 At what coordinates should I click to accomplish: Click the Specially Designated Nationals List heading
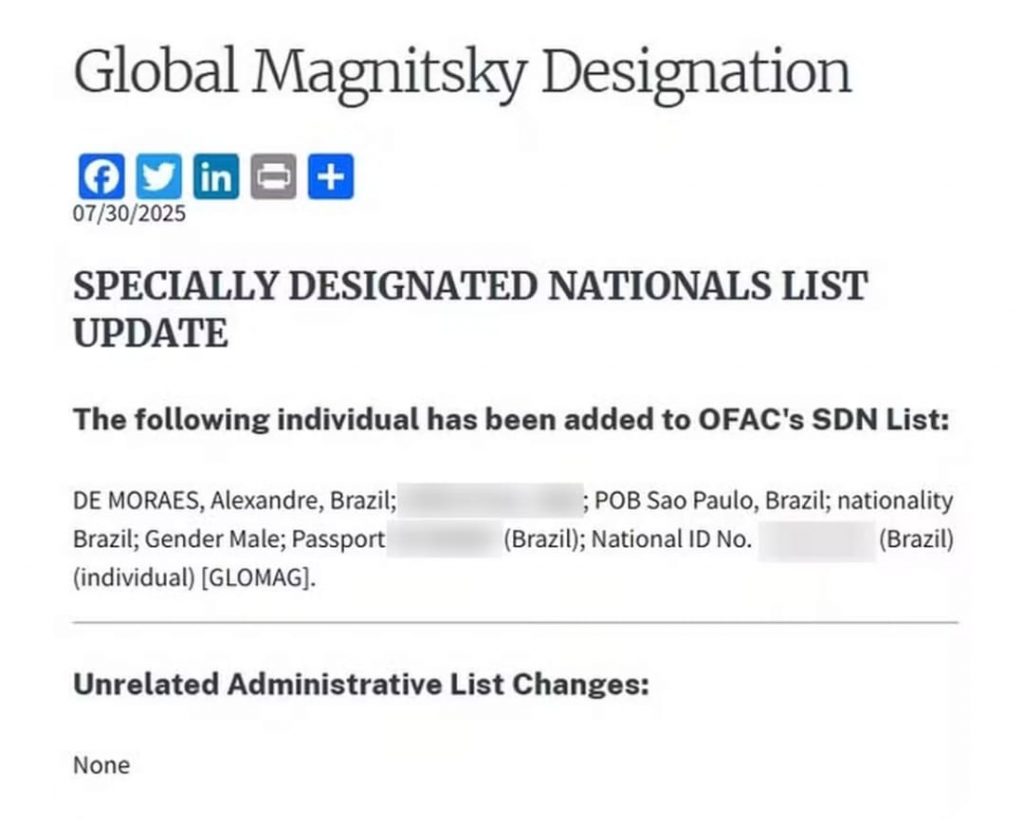point(470,309)
